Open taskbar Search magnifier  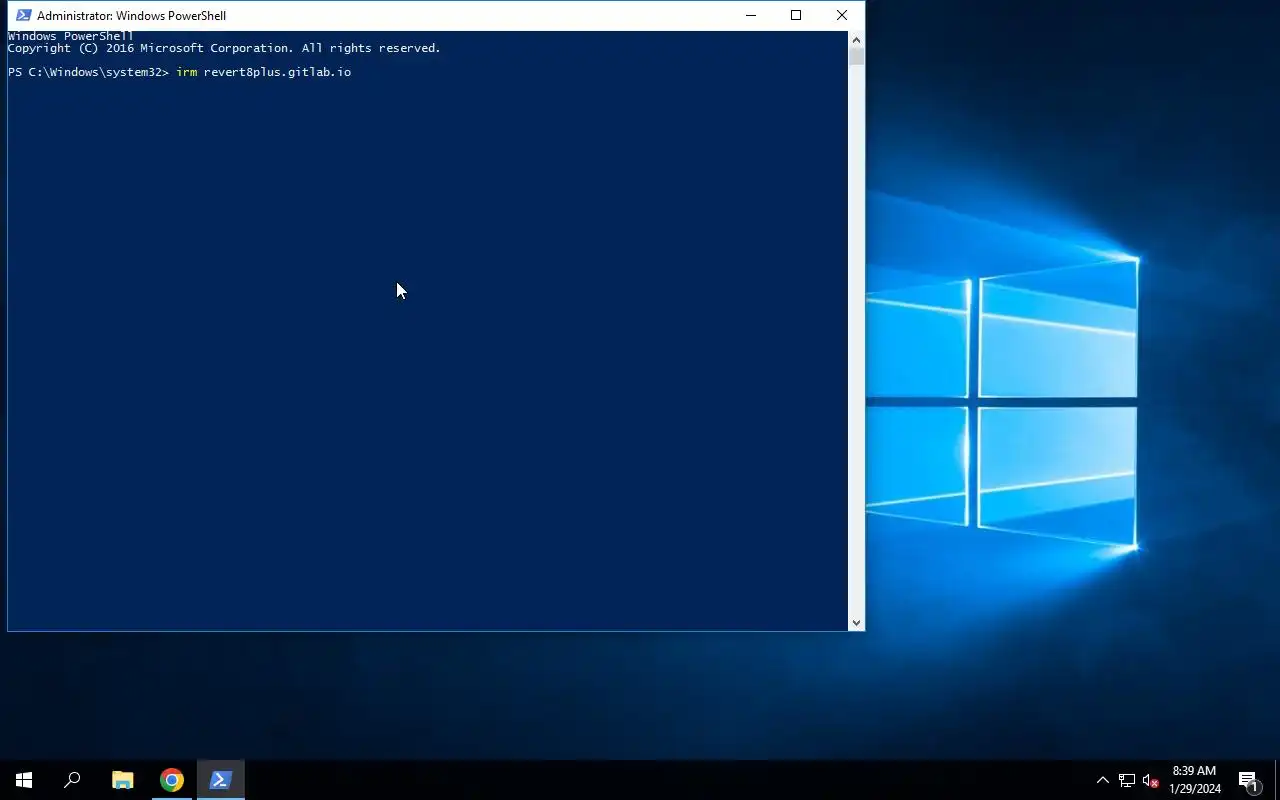pyautogui.click(x=72, y=780)
